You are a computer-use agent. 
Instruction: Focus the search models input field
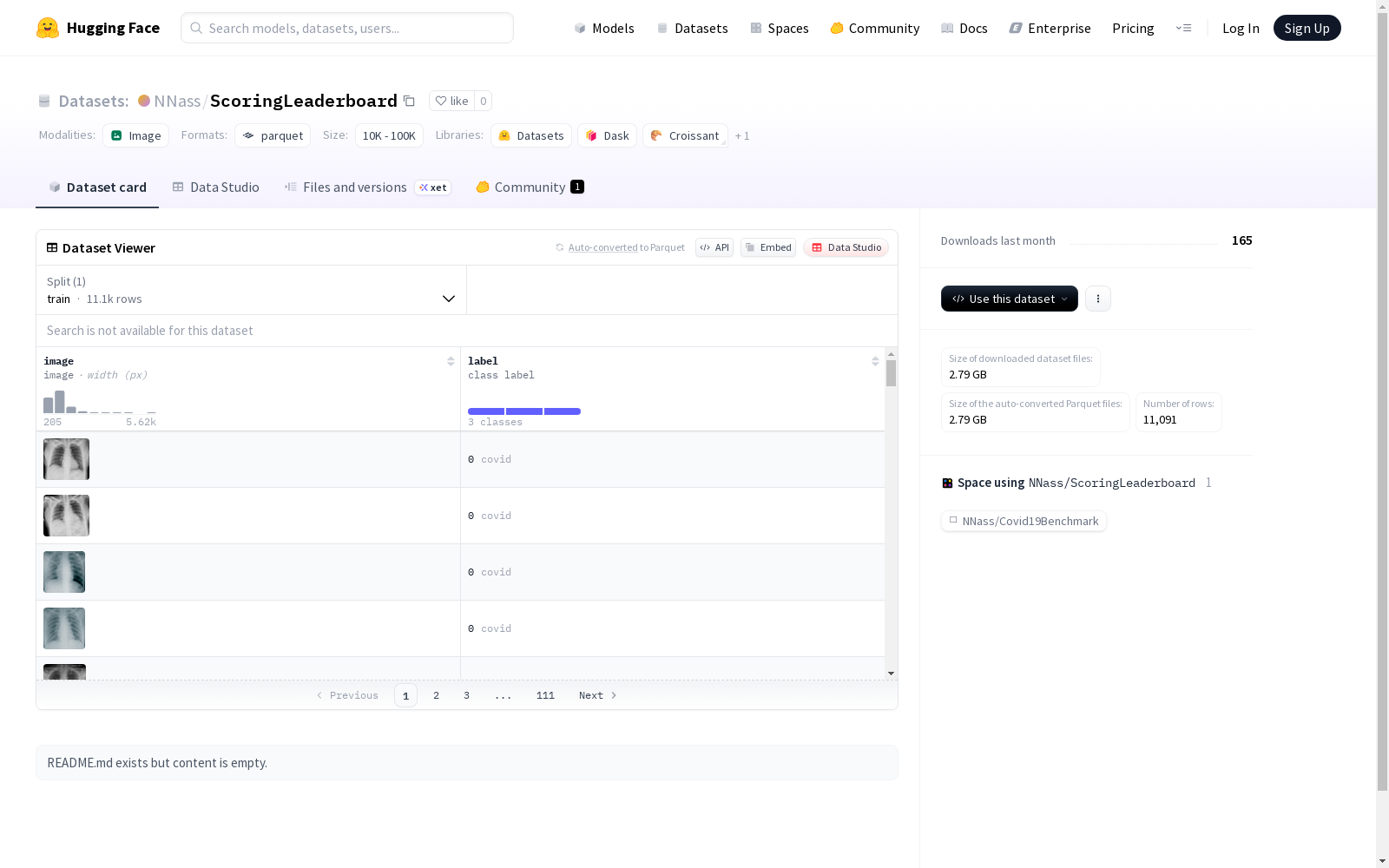tap(347, 28)
